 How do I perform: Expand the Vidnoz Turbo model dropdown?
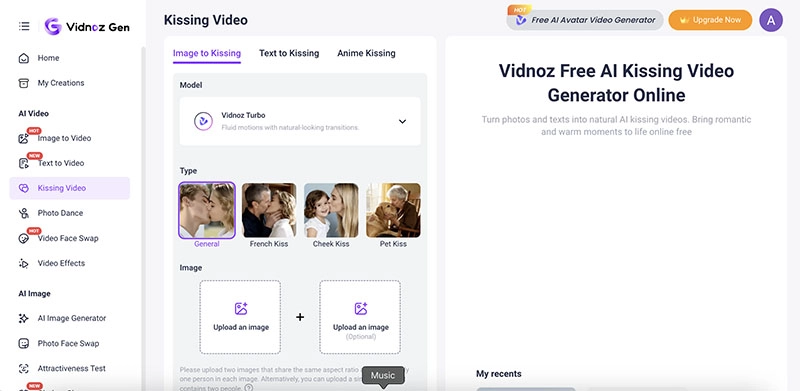point(403,121)
